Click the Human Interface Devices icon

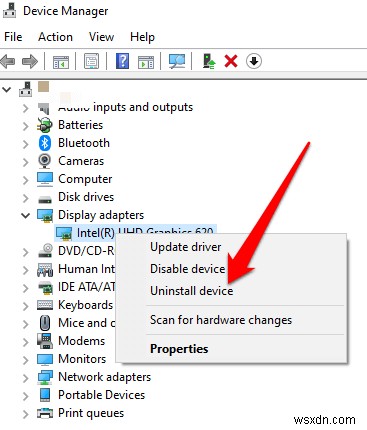[x=45, y=269]
